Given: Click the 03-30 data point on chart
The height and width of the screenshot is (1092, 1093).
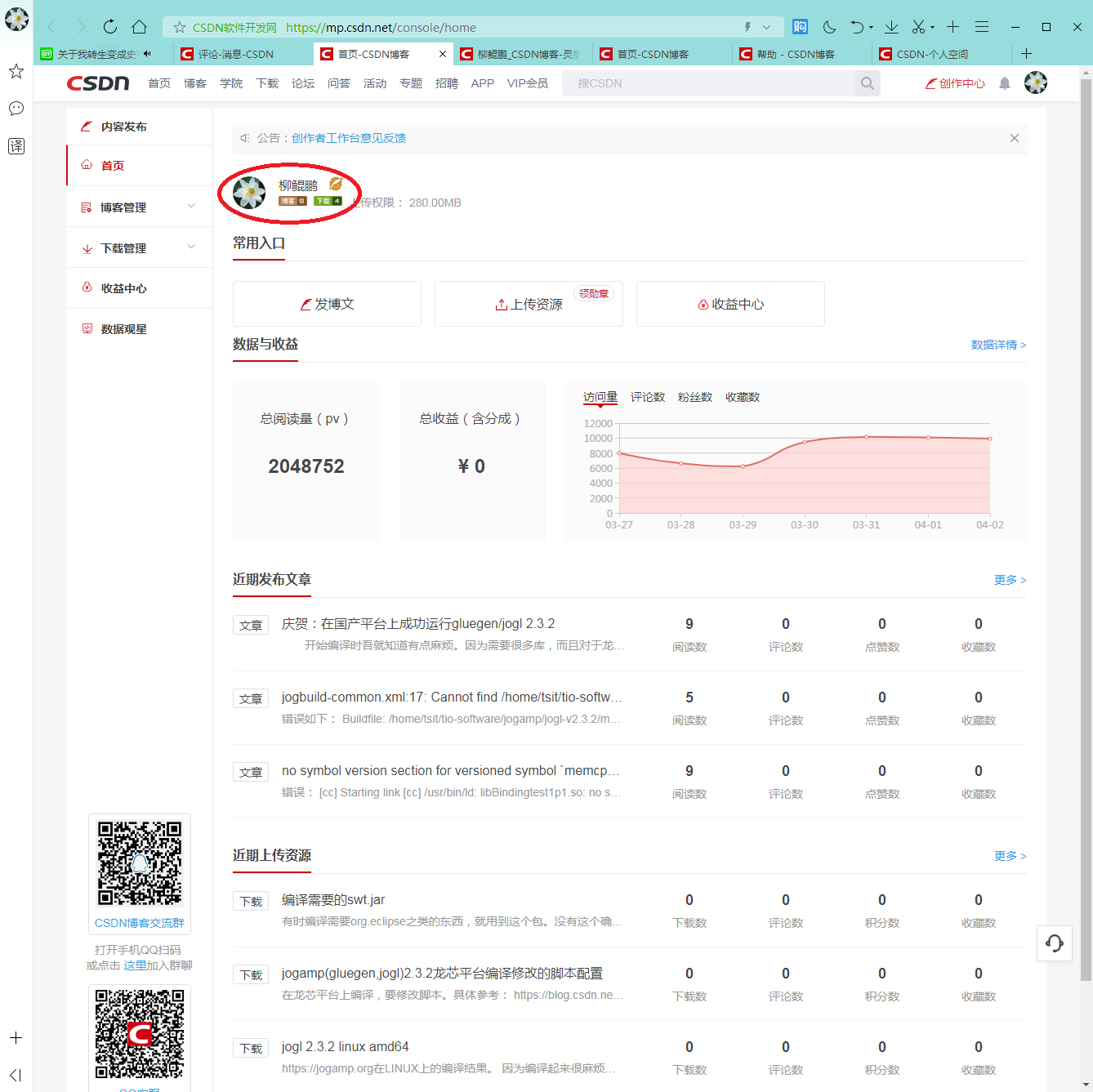Looking at the screenshot, I should [x=805, y=442].
